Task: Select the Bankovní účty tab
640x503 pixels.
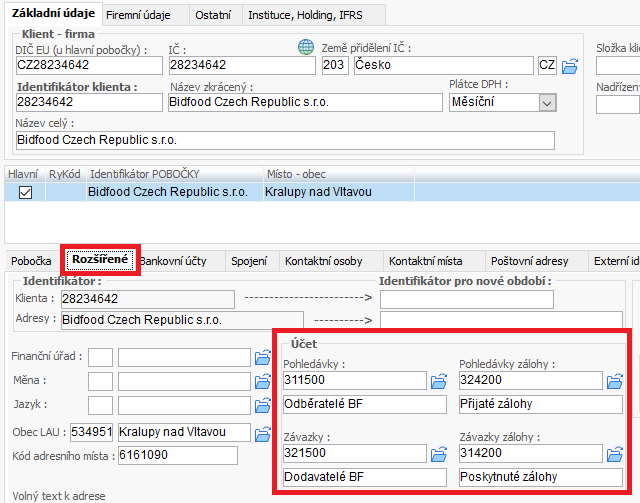Action: pos(174,261)
